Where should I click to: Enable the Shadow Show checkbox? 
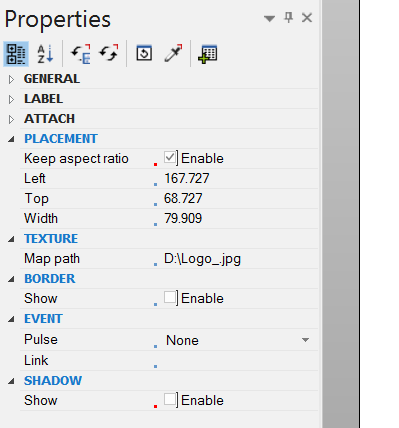[x=170, y=400]
